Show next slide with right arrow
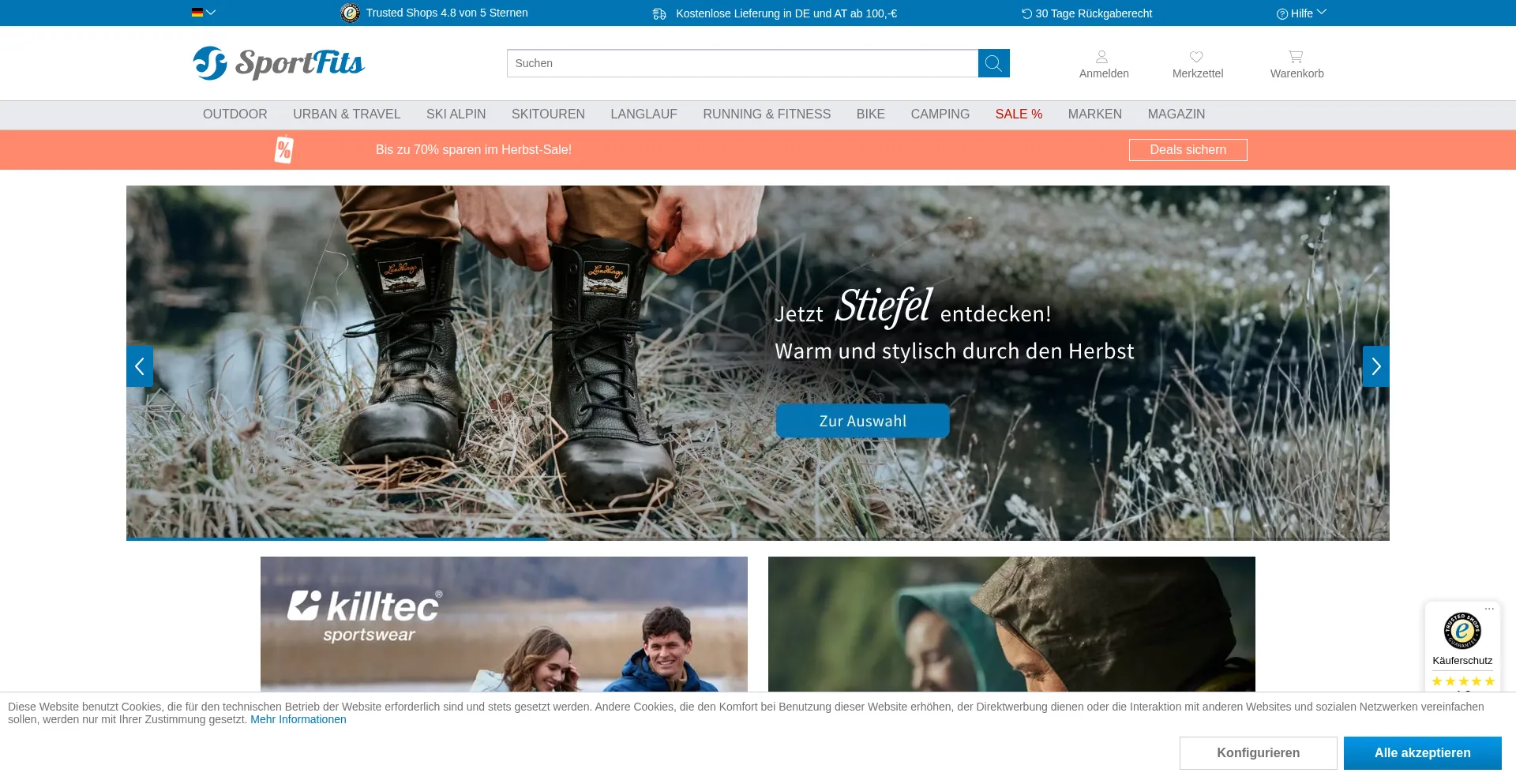This screenshot has width=1516, height=784. [x=1375, y=366]
